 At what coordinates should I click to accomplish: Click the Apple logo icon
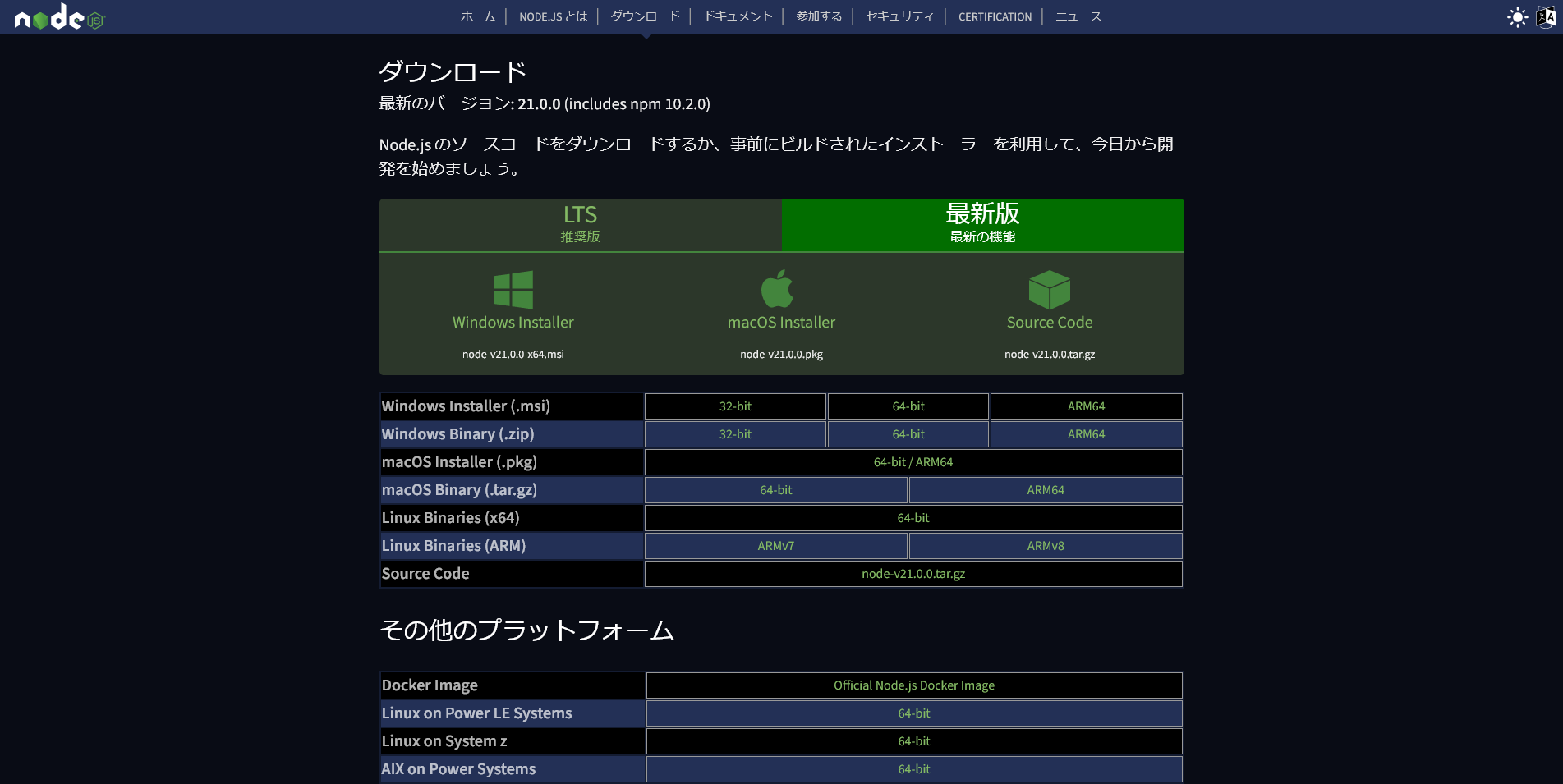tap(777, 288)
